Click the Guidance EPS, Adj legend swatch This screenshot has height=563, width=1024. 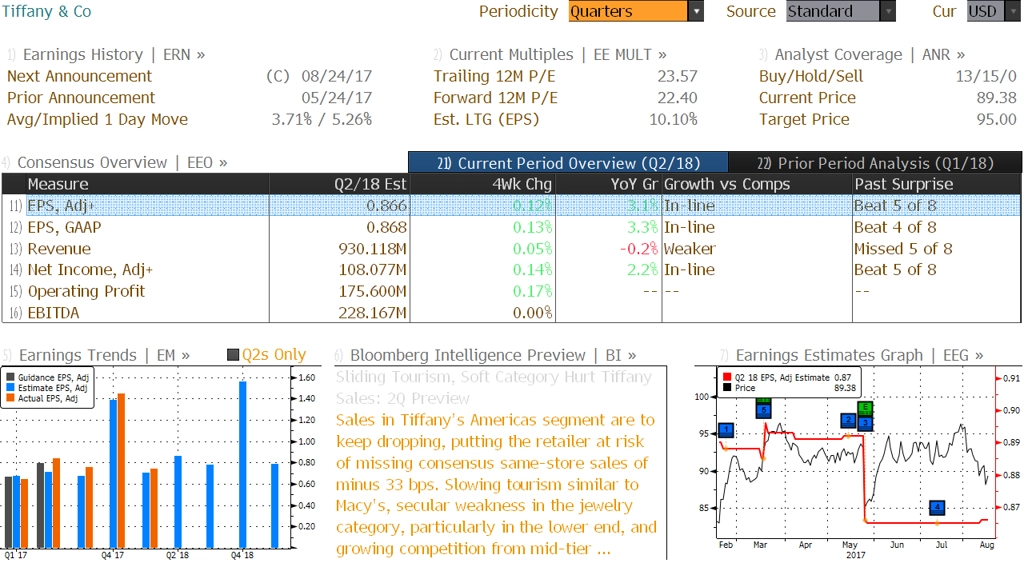(11, 378)
